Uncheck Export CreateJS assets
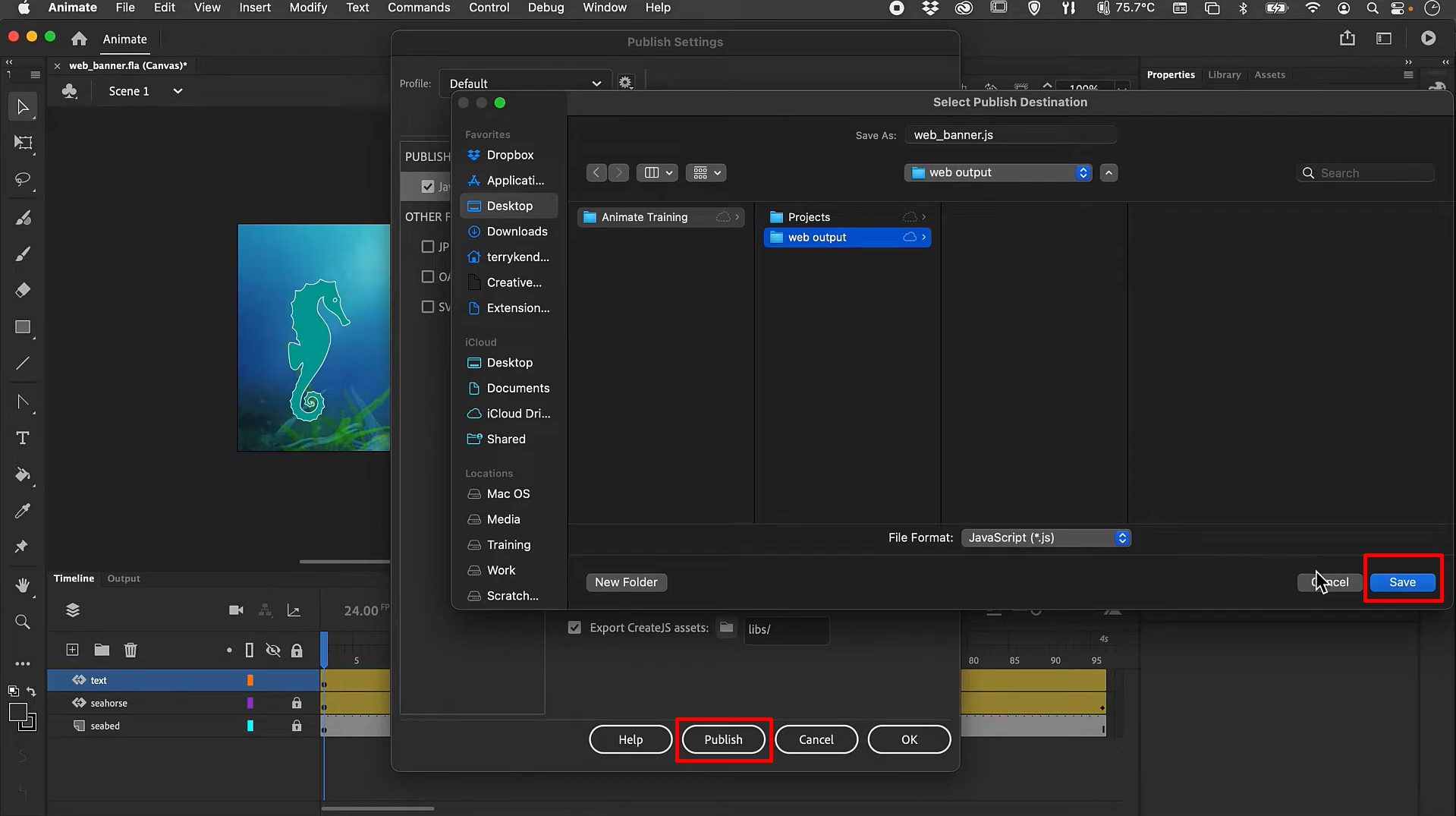 (x=574, y=628)
